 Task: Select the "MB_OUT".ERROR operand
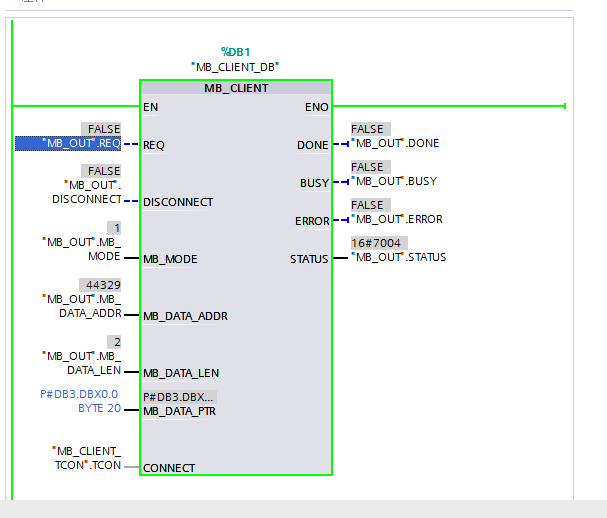(397, 219)
